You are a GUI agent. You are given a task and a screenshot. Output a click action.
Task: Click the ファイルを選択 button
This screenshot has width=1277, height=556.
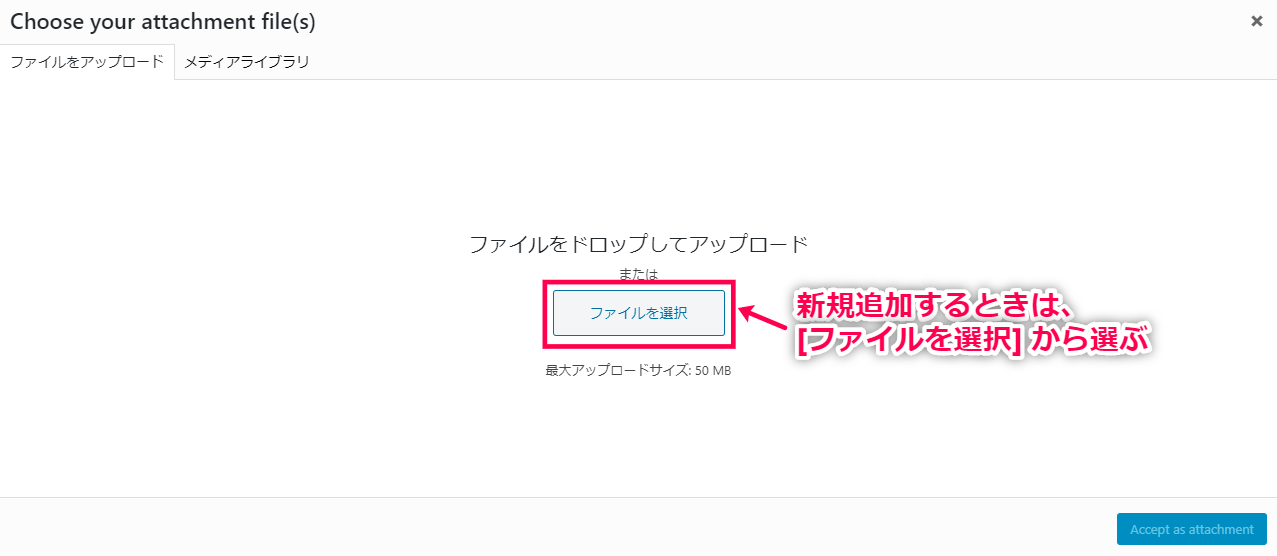click(x=639, y=313)
